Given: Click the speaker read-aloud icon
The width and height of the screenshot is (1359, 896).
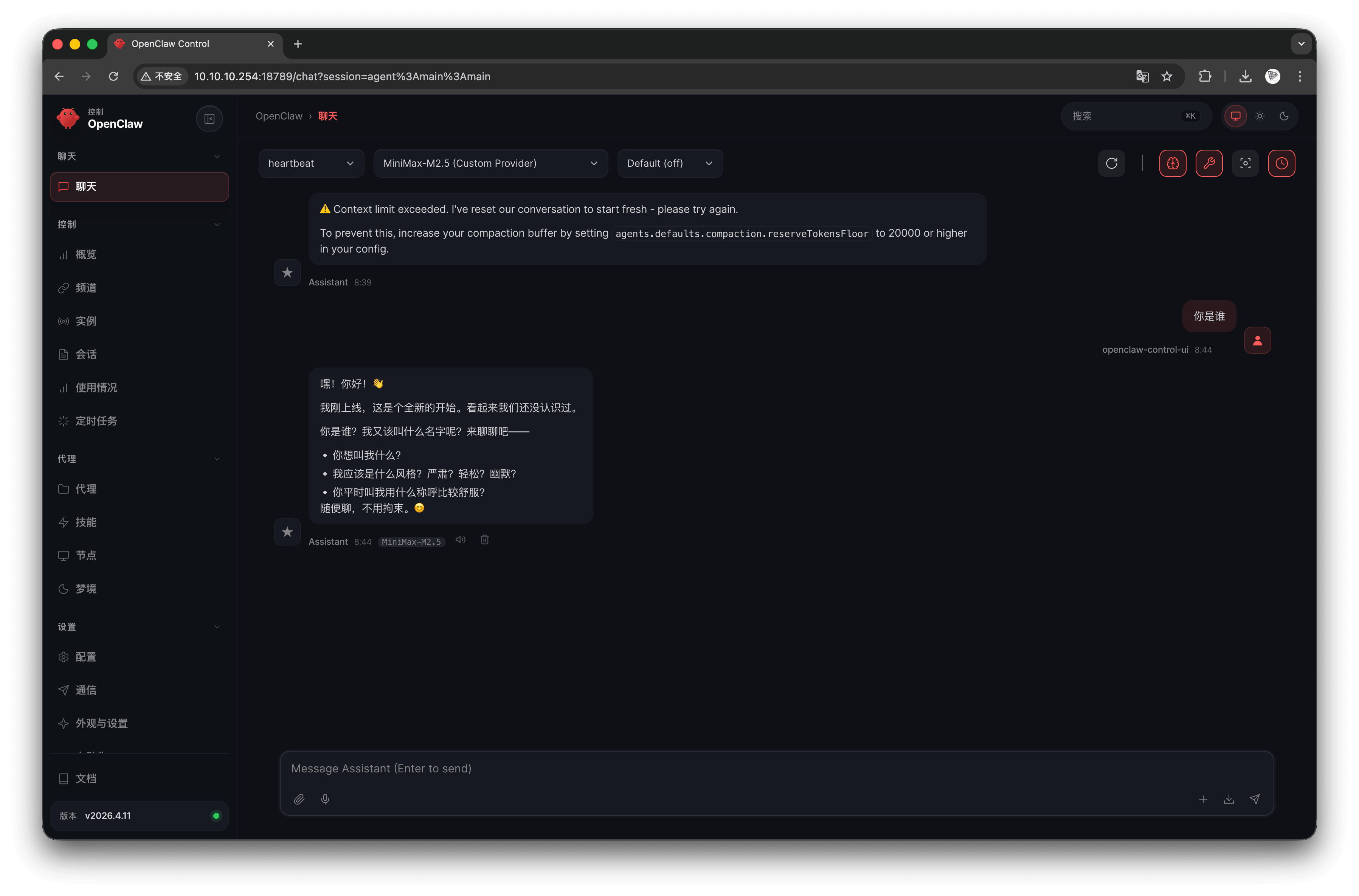Looking at the screenshot, I should [x=461, y=539].
